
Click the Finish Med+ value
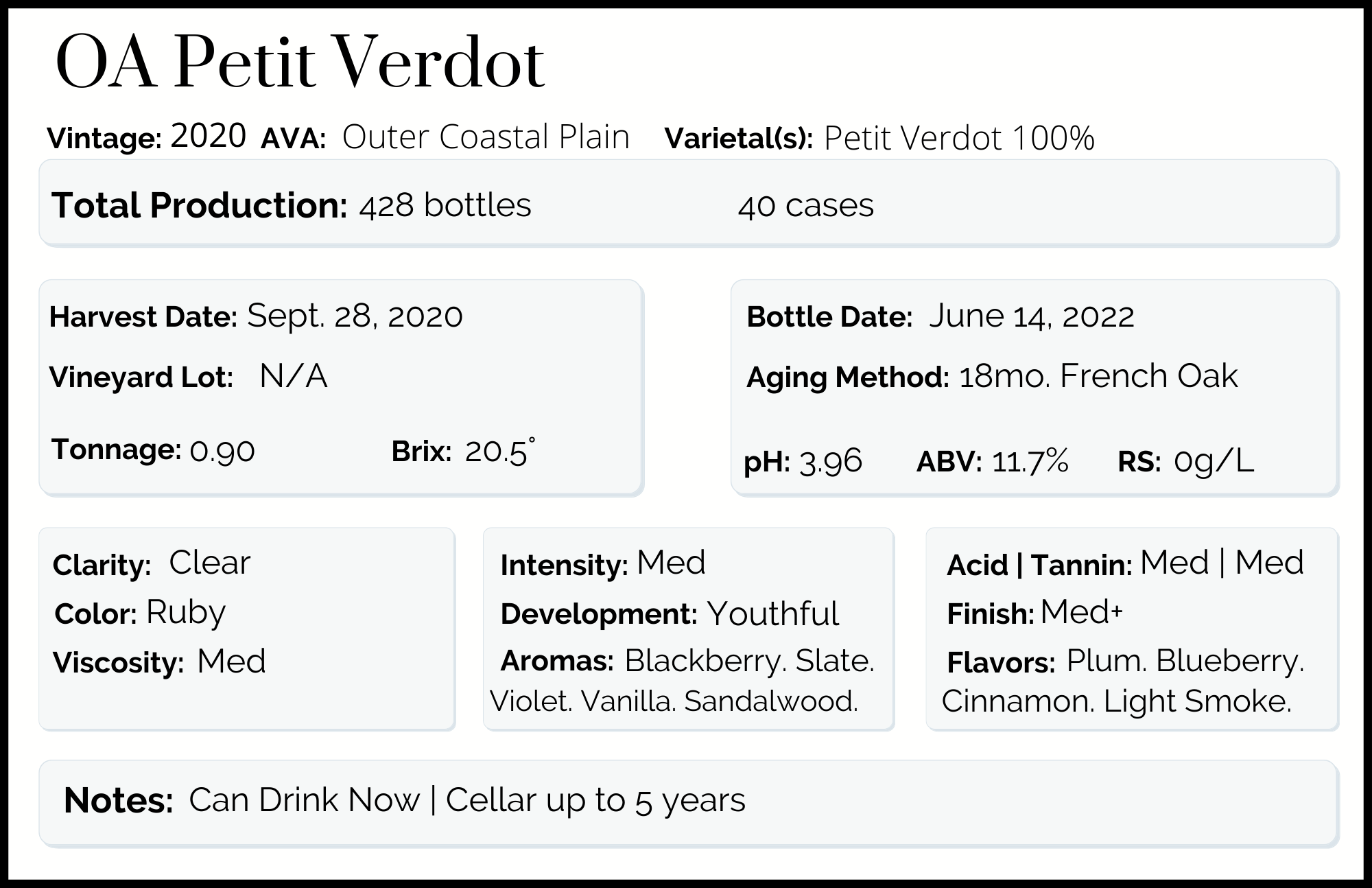pos(1081,612)
